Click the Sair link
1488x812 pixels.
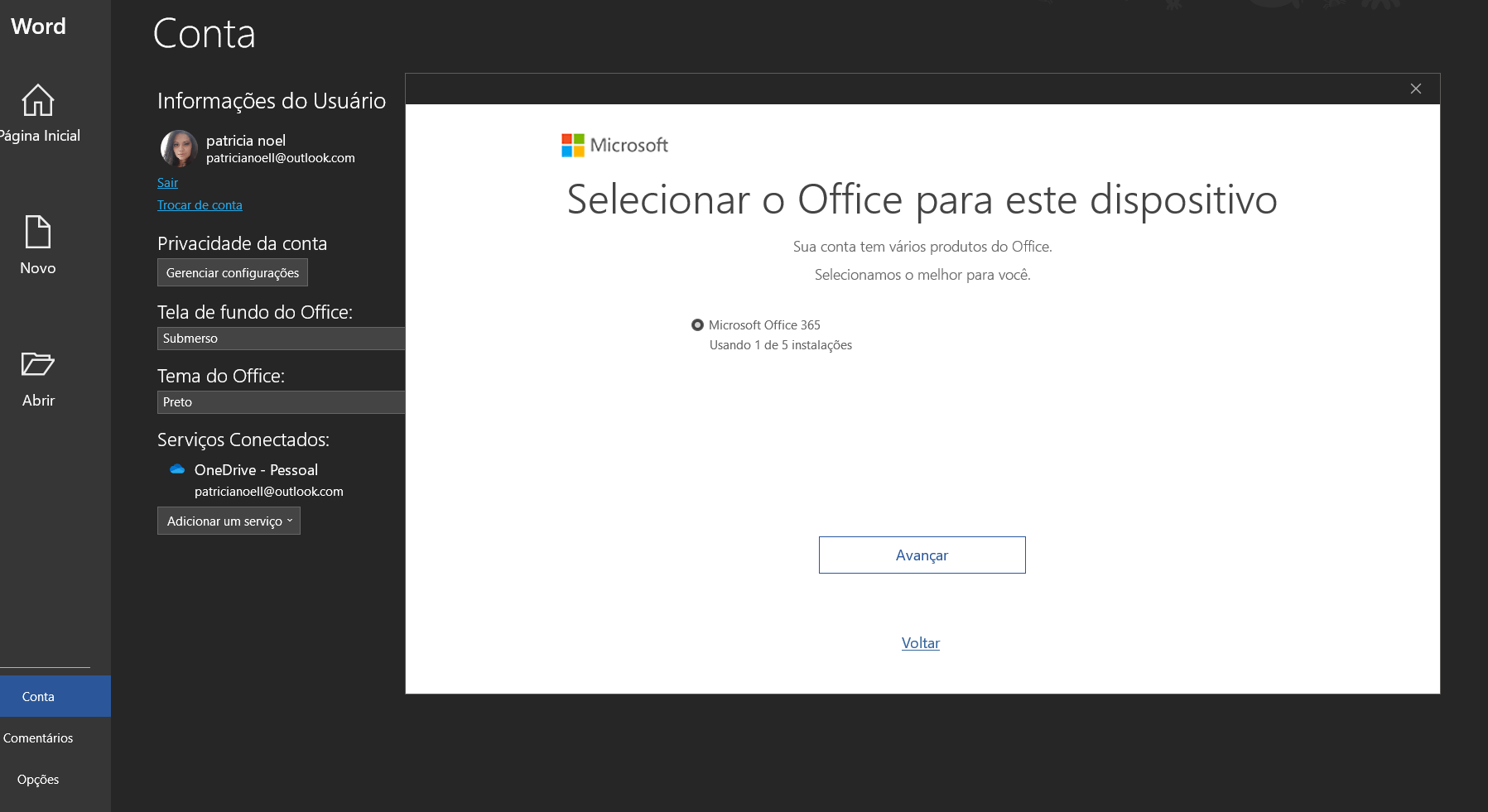167,183
